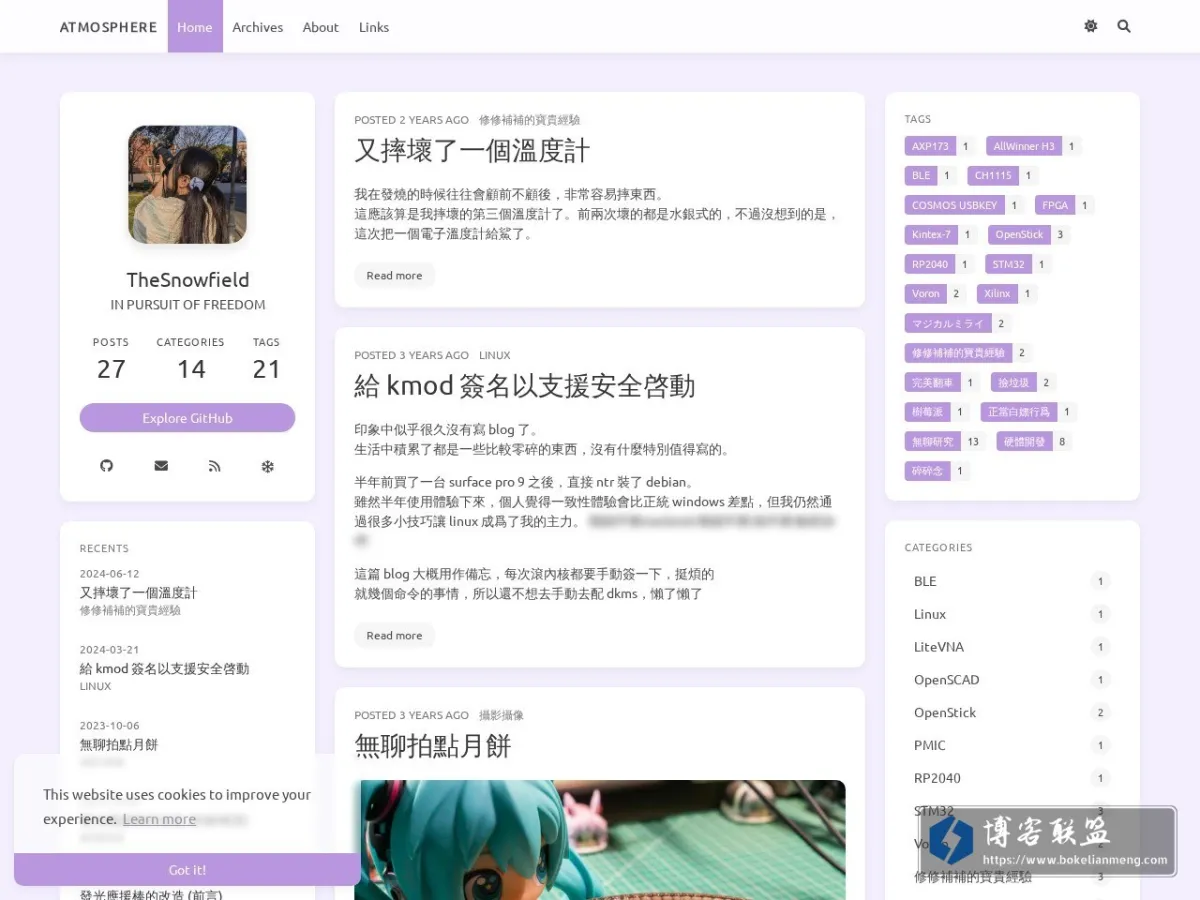
Task: Click the ATMOSPHERE site title
Action: coord(108,27)
